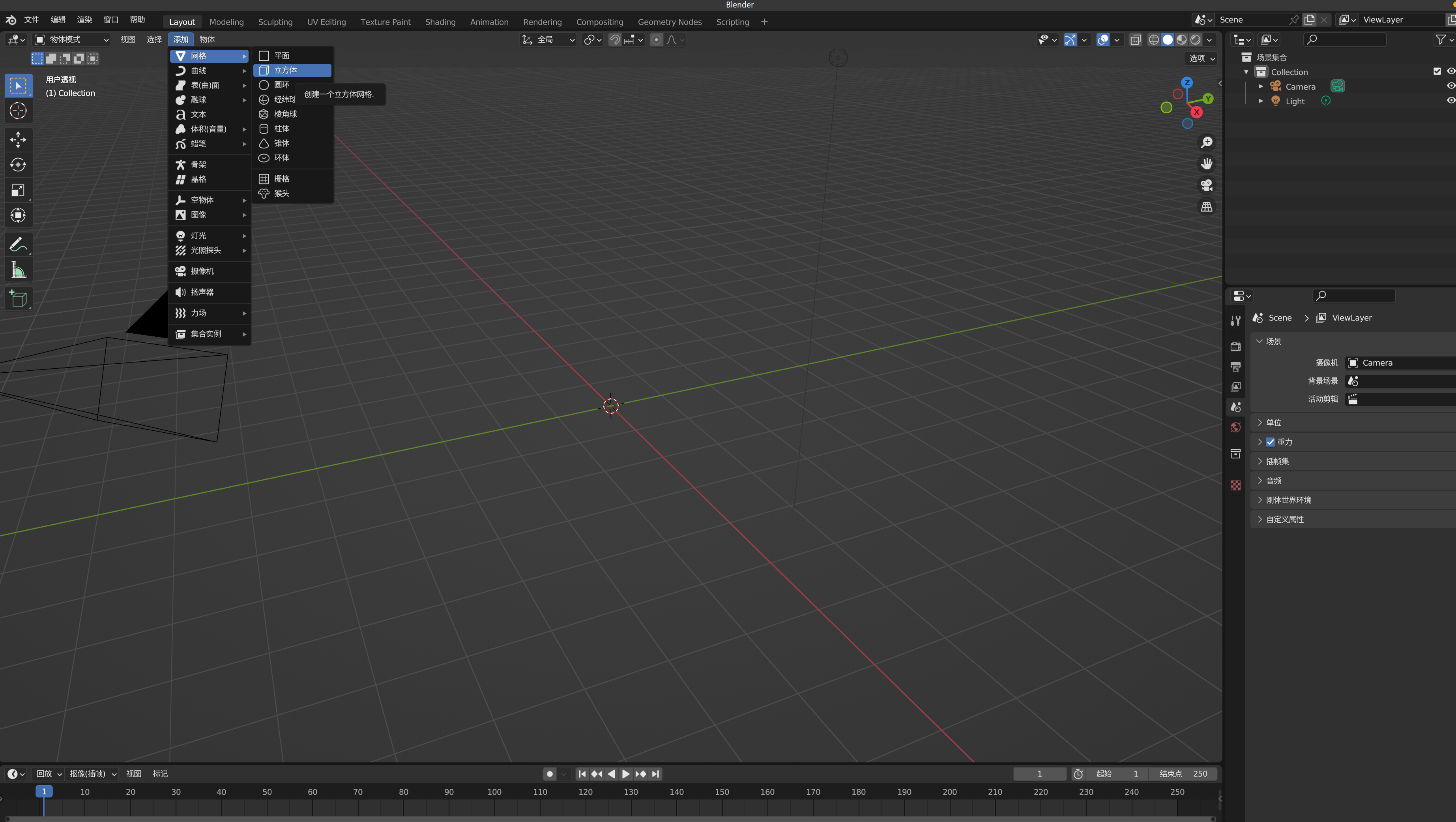
Task: Click the 标记 marker menu in timeline
Action: click(160, 774)
